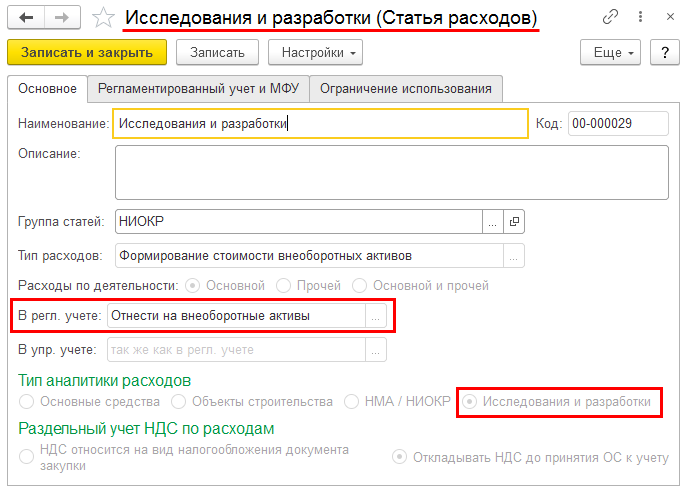Open the vertical three-dot menu

pos(640,17)
